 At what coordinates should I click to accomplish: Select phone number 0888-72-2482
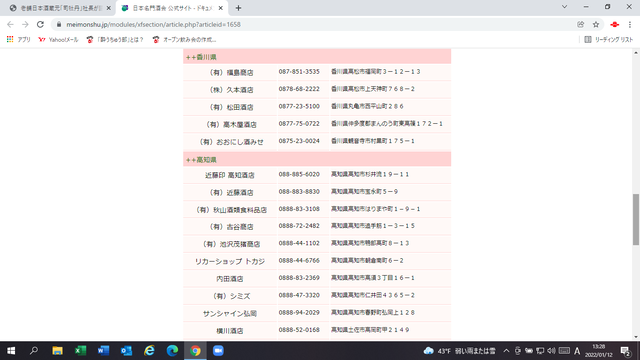click(x=299, y=226)
